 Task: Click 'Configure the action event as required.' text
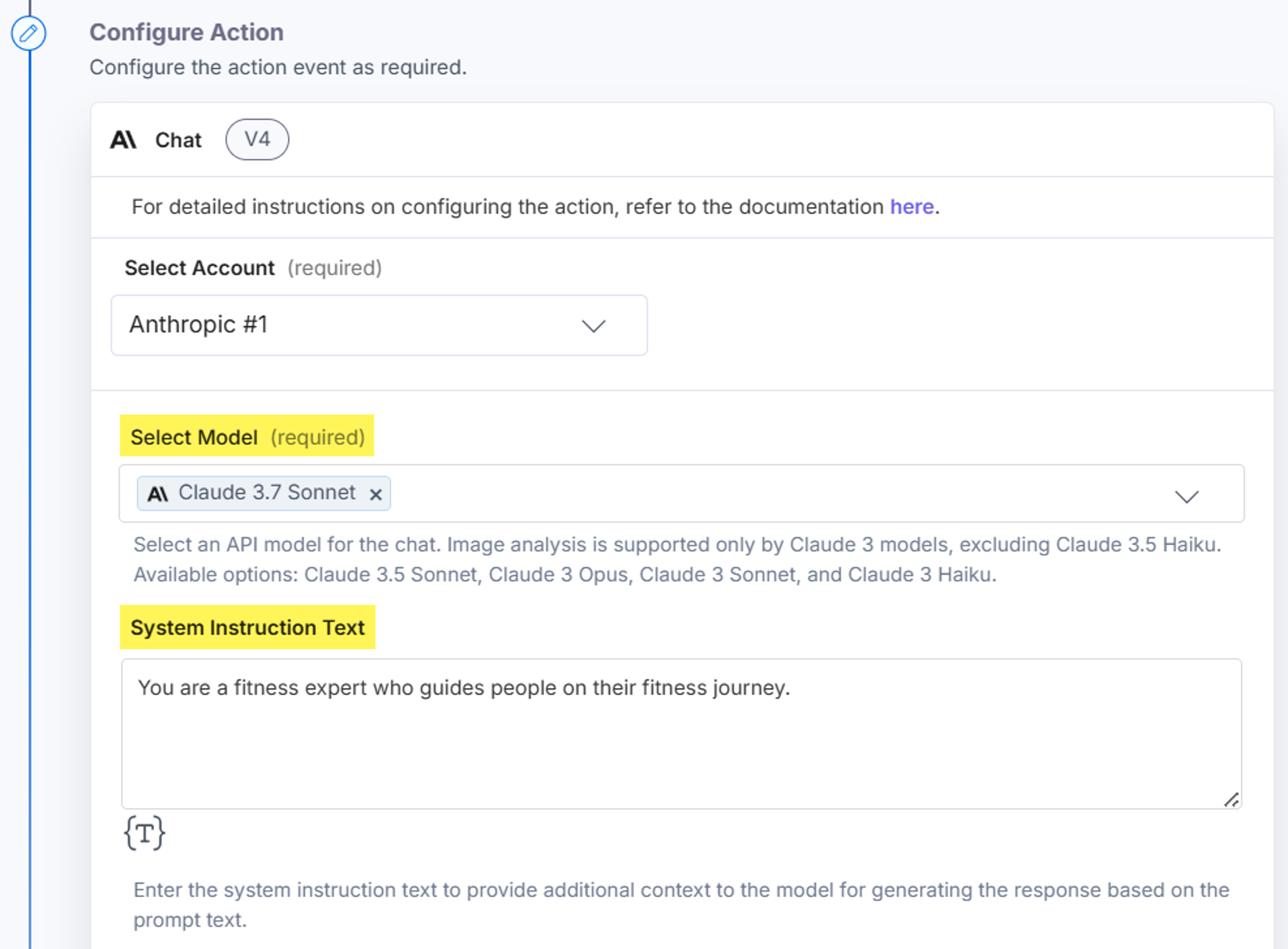click(278, 67)
